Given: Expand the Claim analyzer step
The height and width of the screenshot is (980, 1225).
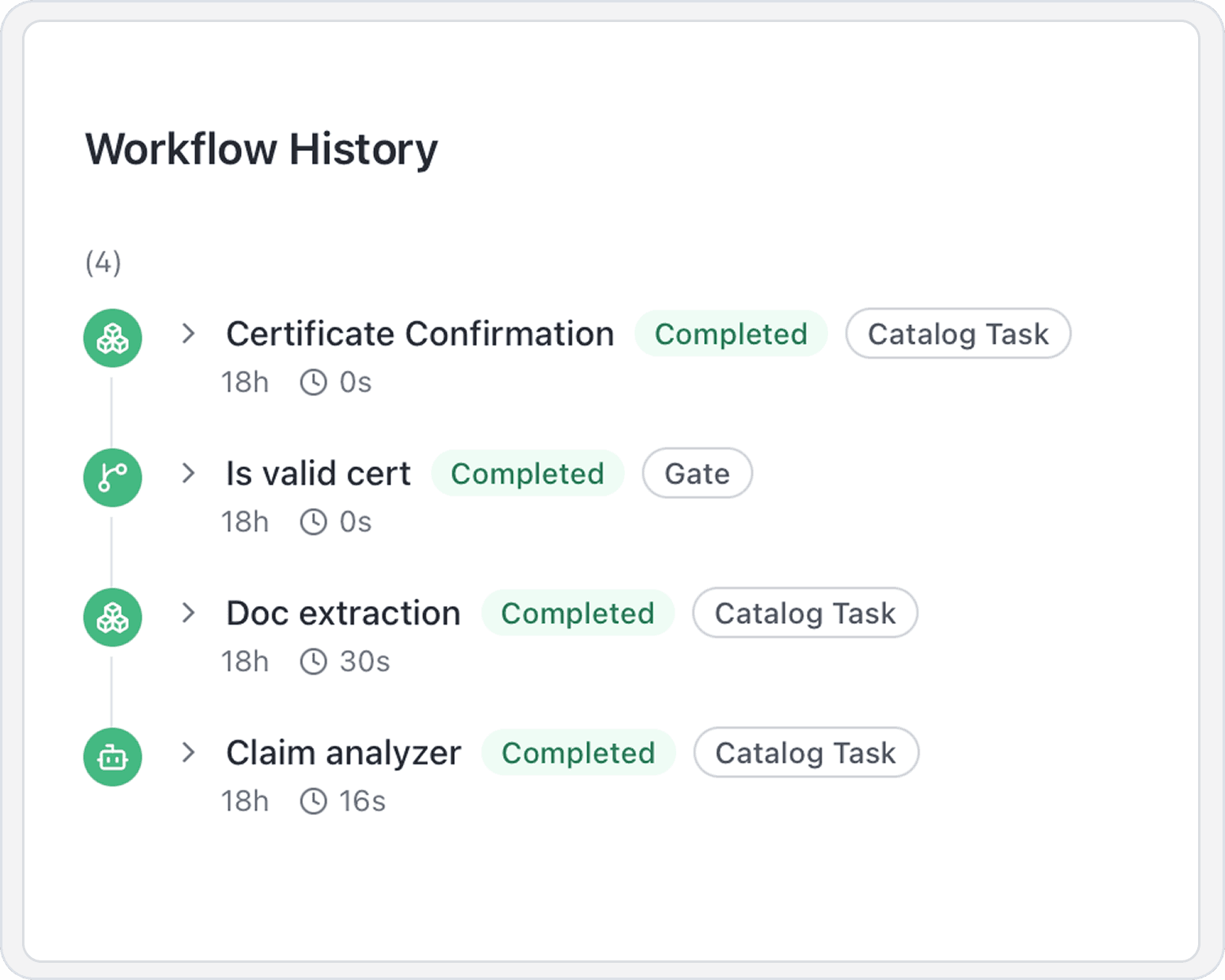Looking at the screenshot, I should pos(189,752).
